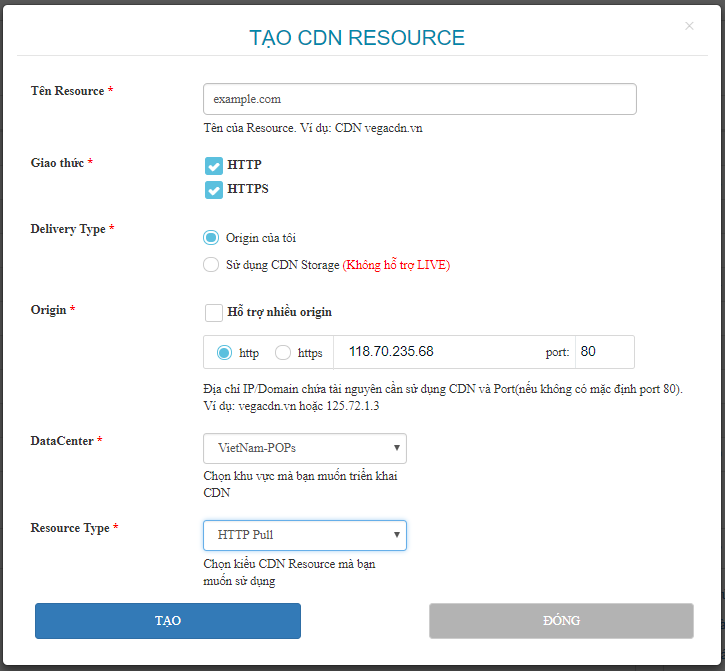Expand the Resource Type dropdown showing HTTP Pull

(305, 535)
